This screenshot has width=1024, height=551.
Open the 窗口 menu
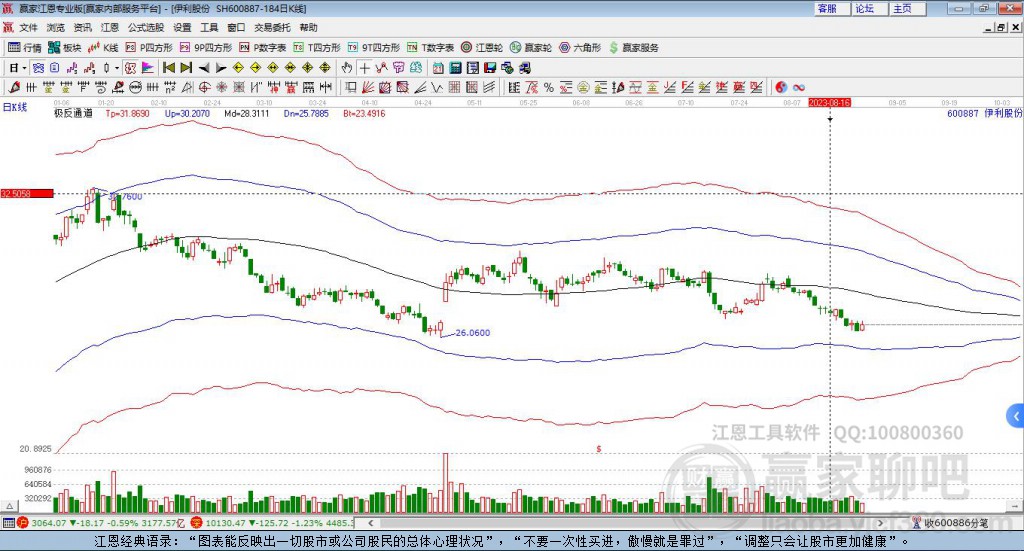coord(236,27)
